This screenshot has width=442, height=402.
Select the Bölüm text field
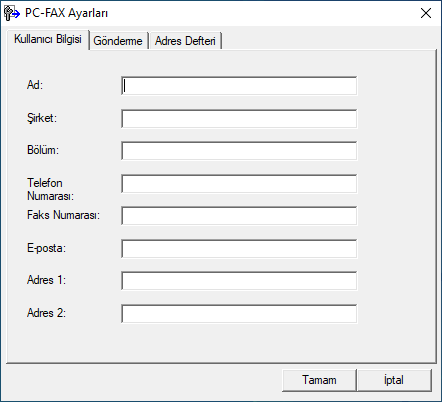(239, 151)
